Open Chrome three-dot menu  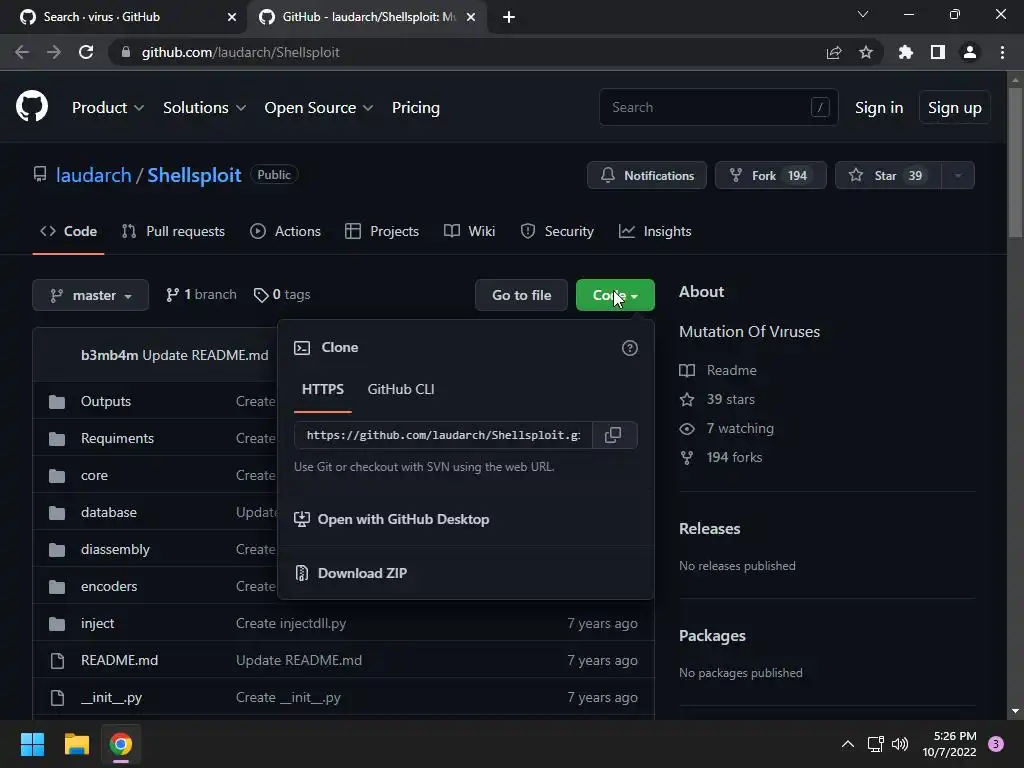[1002, 52]
